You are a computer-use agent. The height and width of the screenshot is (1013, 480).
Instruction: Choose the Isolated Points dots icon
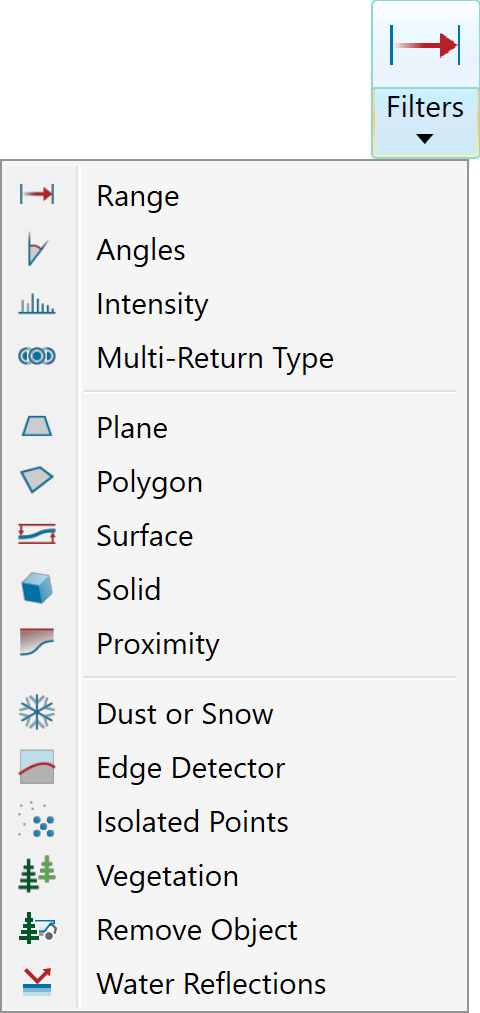(37, 820)
